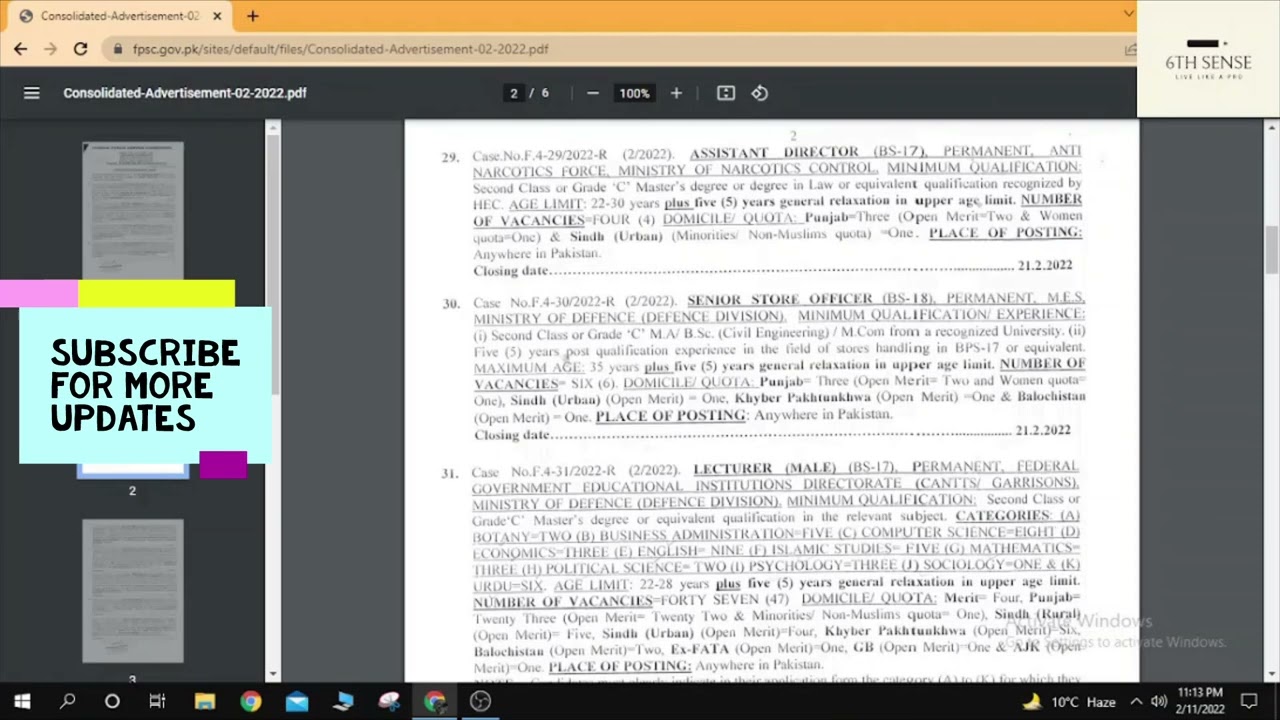Image resolution: width=1280 pixels, height=720 pixels.
Task: Open Google Chrome taskbar icon
Action: [x=250, y=701]
